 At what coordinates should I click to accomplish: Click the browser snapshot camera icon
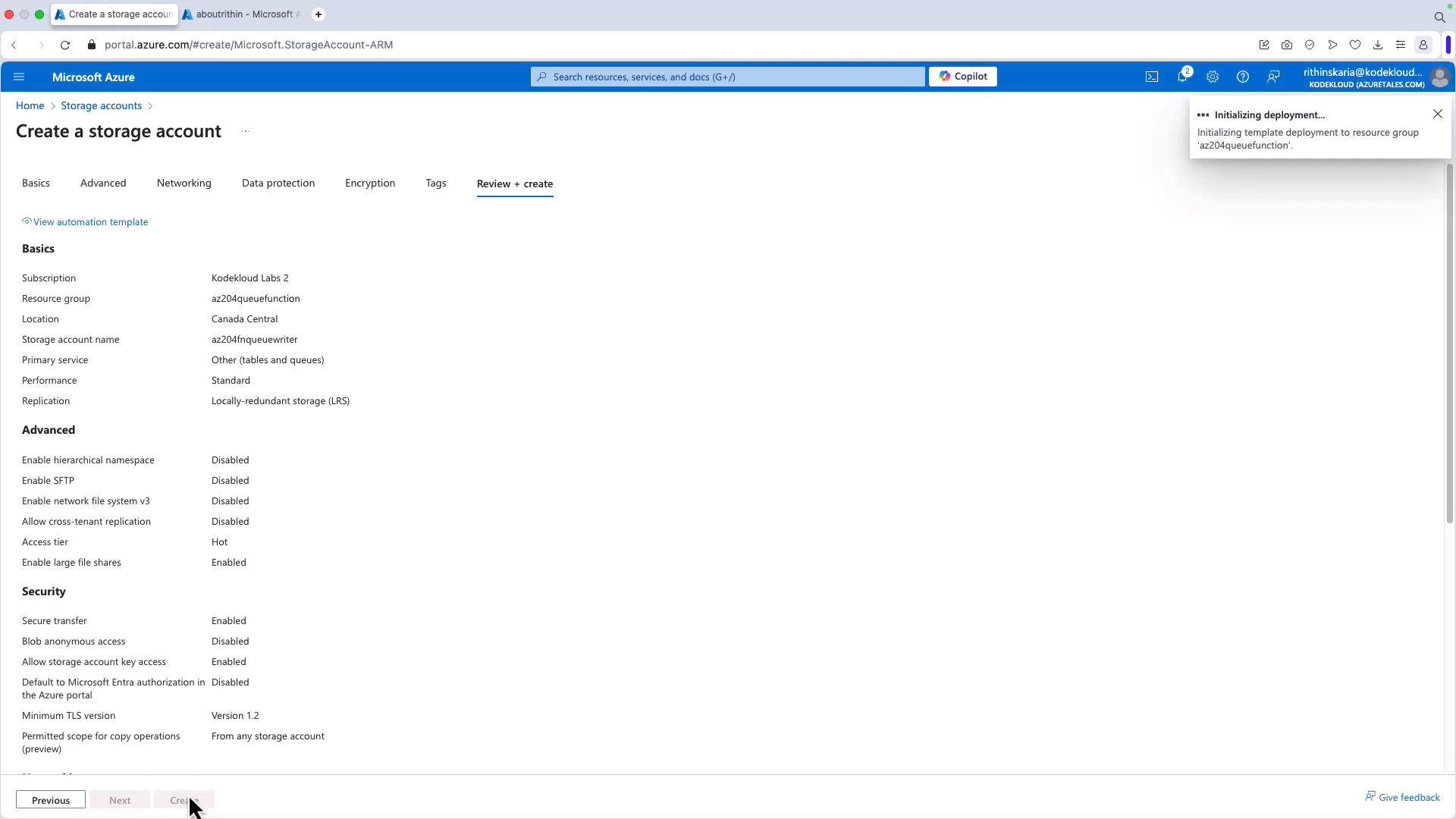coord(1287,45)
